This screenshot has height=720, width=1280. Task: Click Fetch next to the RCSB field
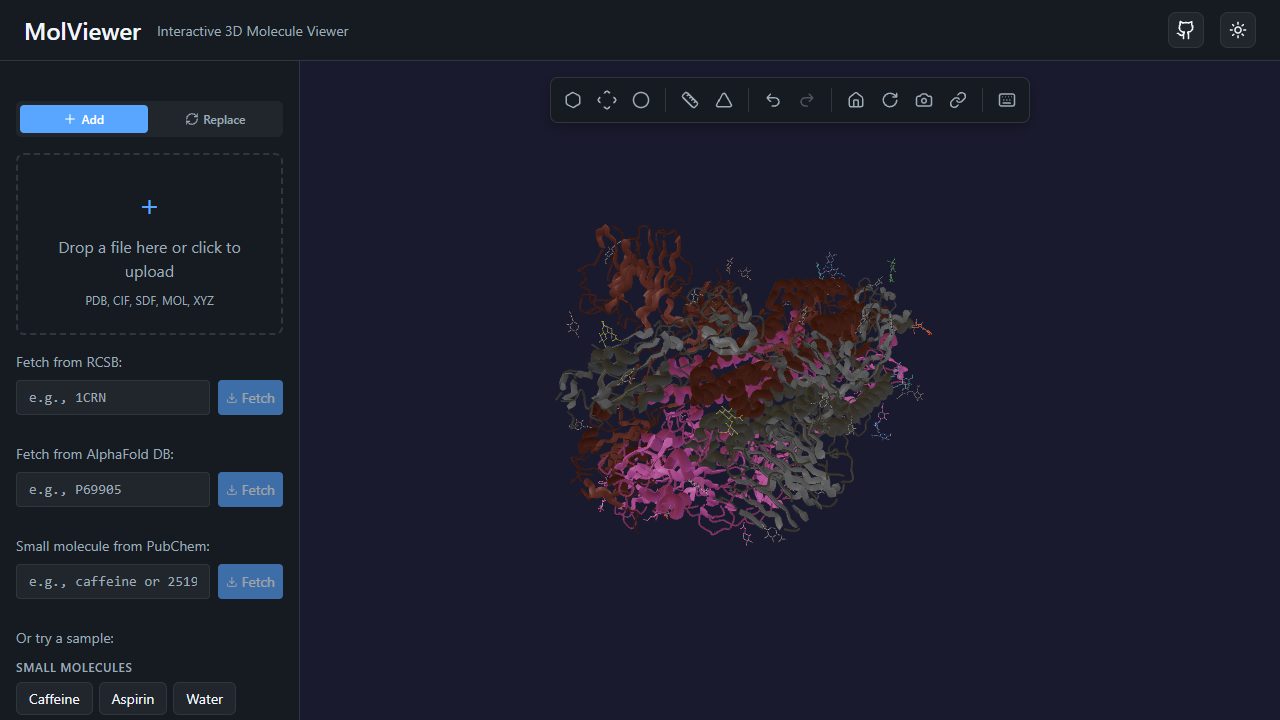pyautogui.click(x=250, y=397)
